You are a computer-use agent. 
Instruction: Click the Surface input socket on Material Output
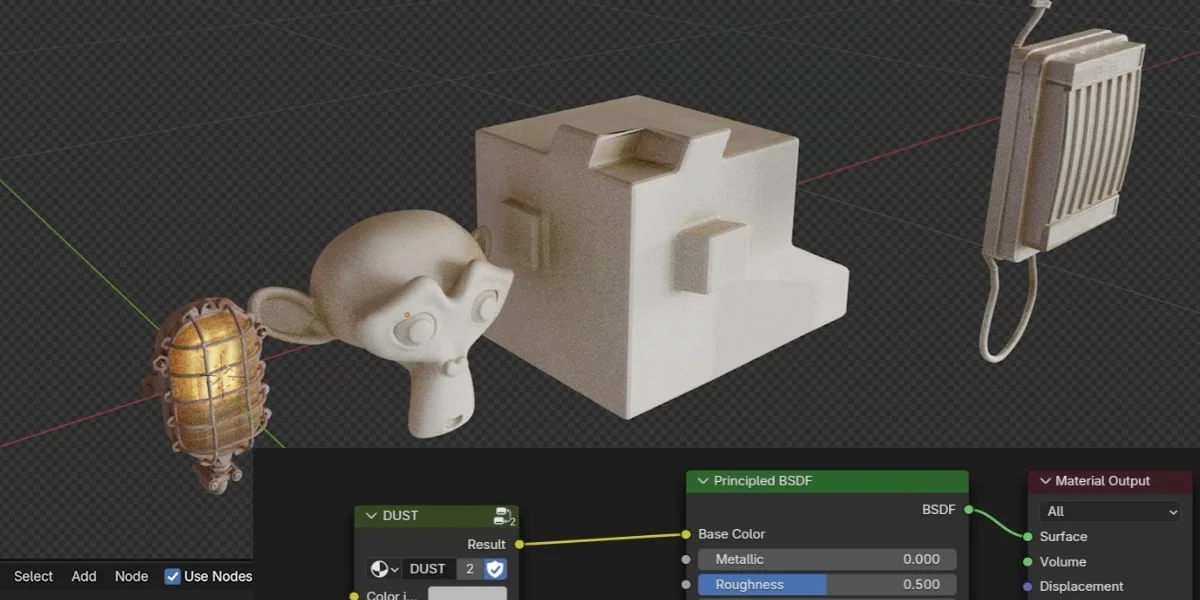pyautogui.click(x=1026, y=537)
